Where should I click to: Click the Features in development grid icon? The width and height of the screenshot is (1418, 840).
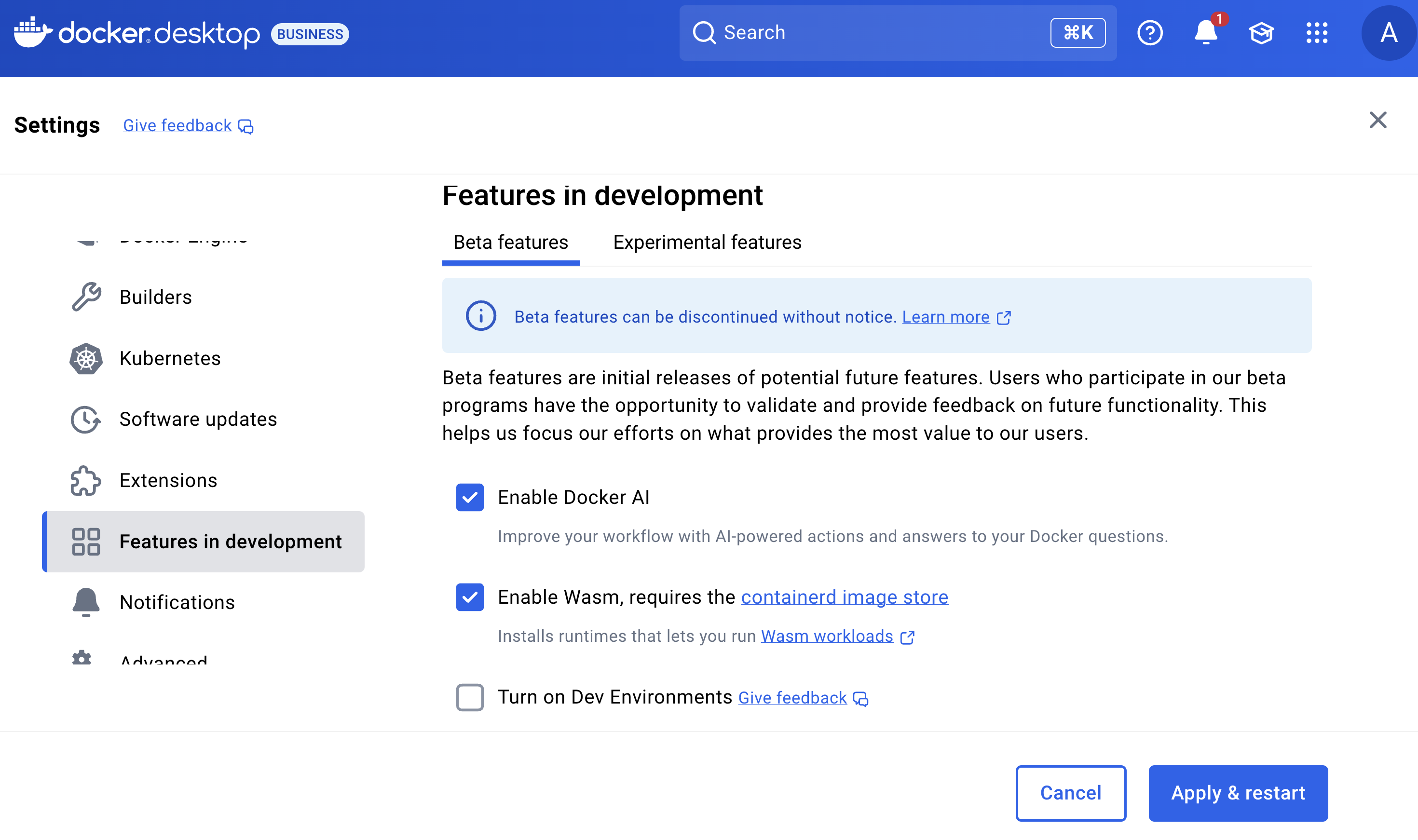coord(86,542)
